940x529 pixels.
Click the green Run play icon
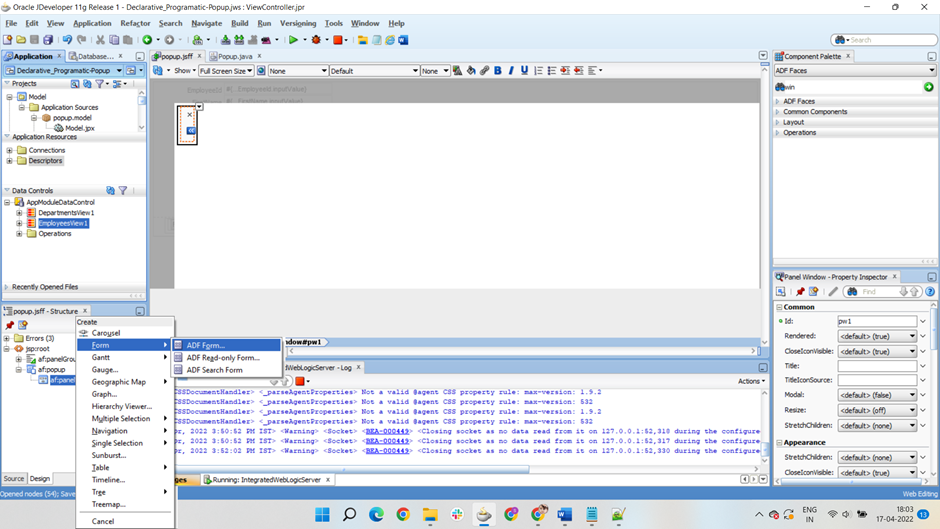(293, 40)
